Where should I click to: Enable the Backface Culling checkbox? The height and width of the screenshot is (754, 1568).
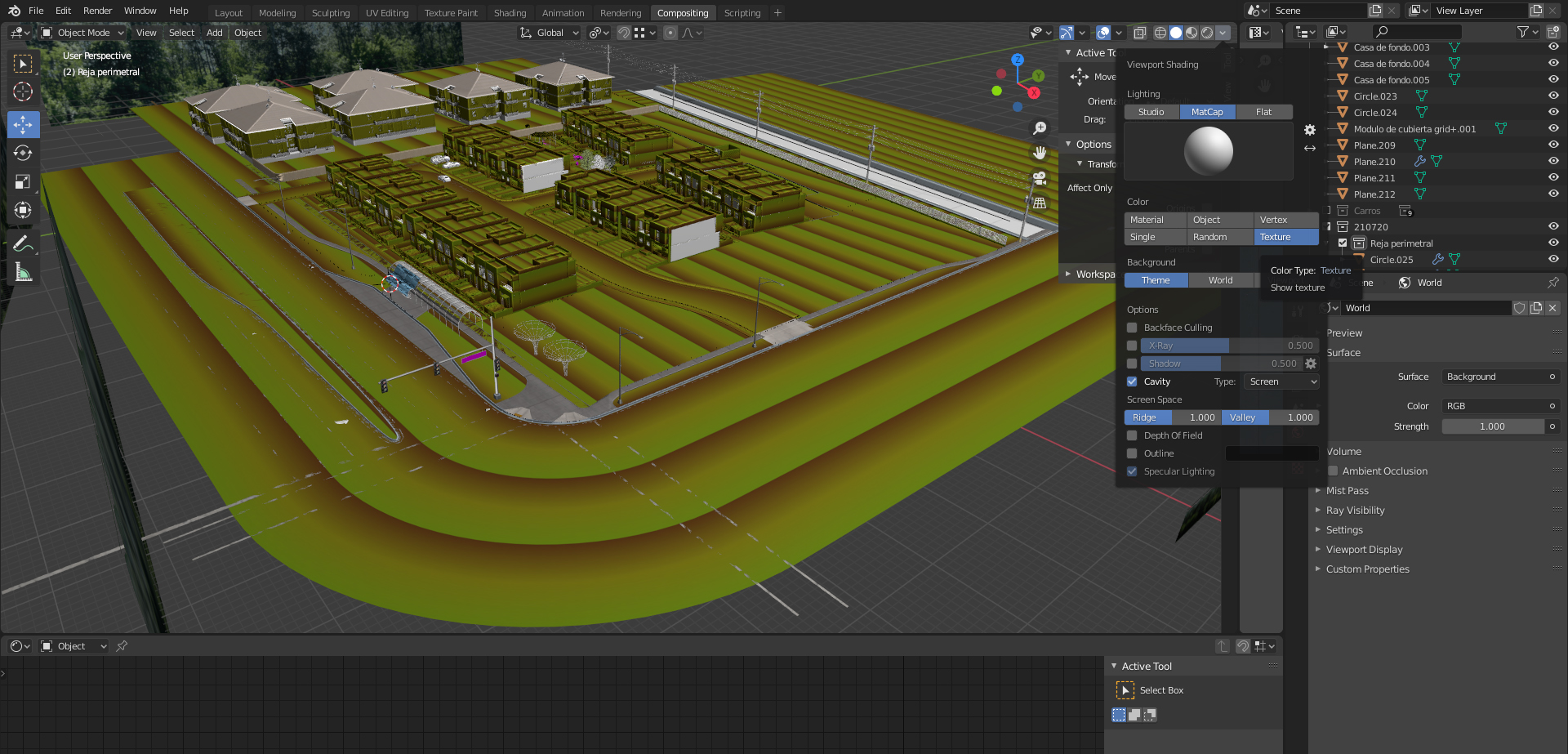point(1132,328)
